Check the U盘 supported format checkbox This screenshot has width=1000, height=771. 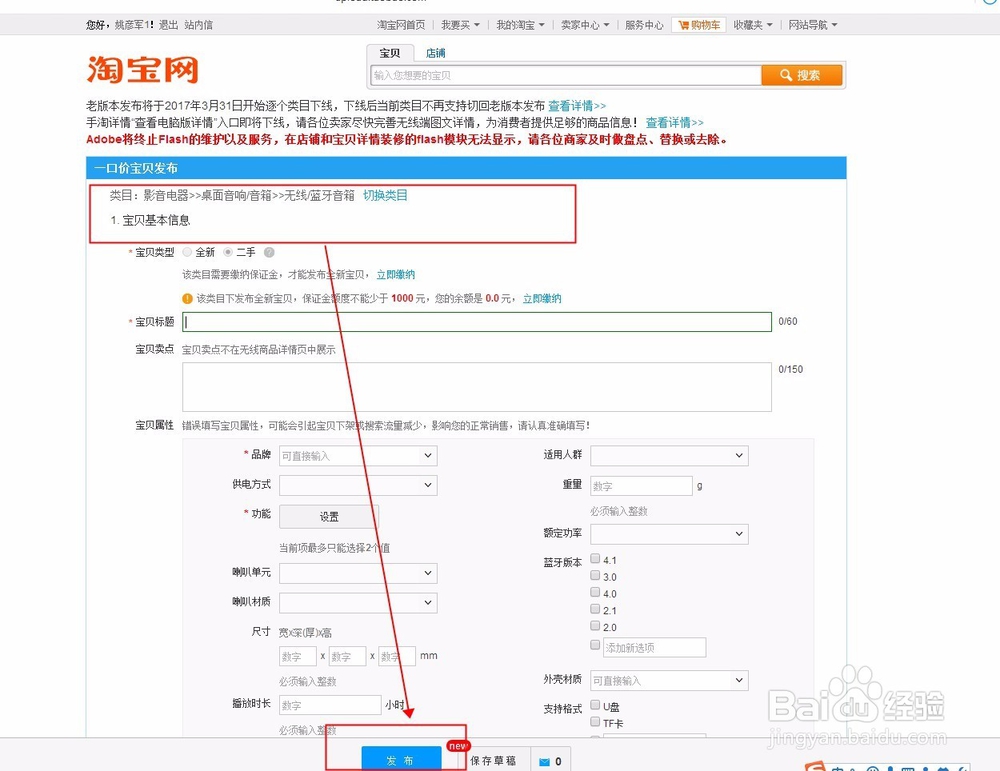click(x=595, y=705)
